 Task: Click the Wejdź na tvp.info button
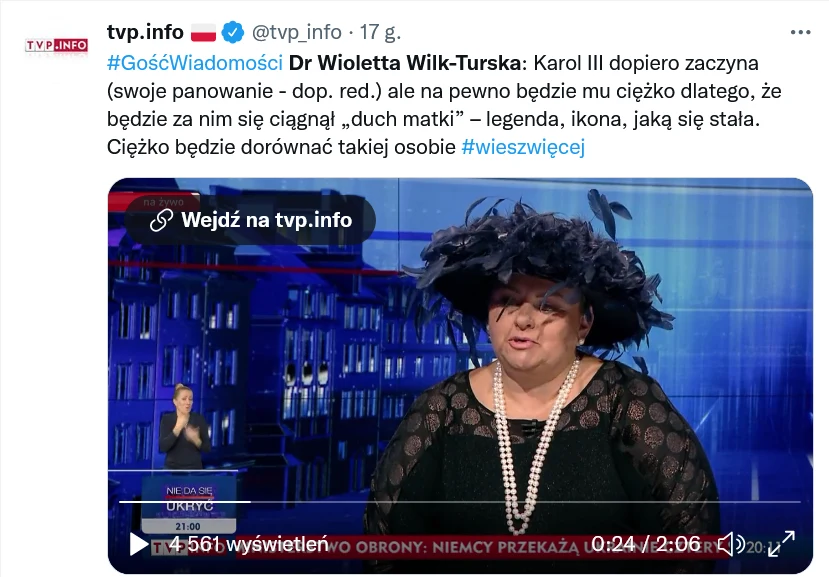coord(250,220)
